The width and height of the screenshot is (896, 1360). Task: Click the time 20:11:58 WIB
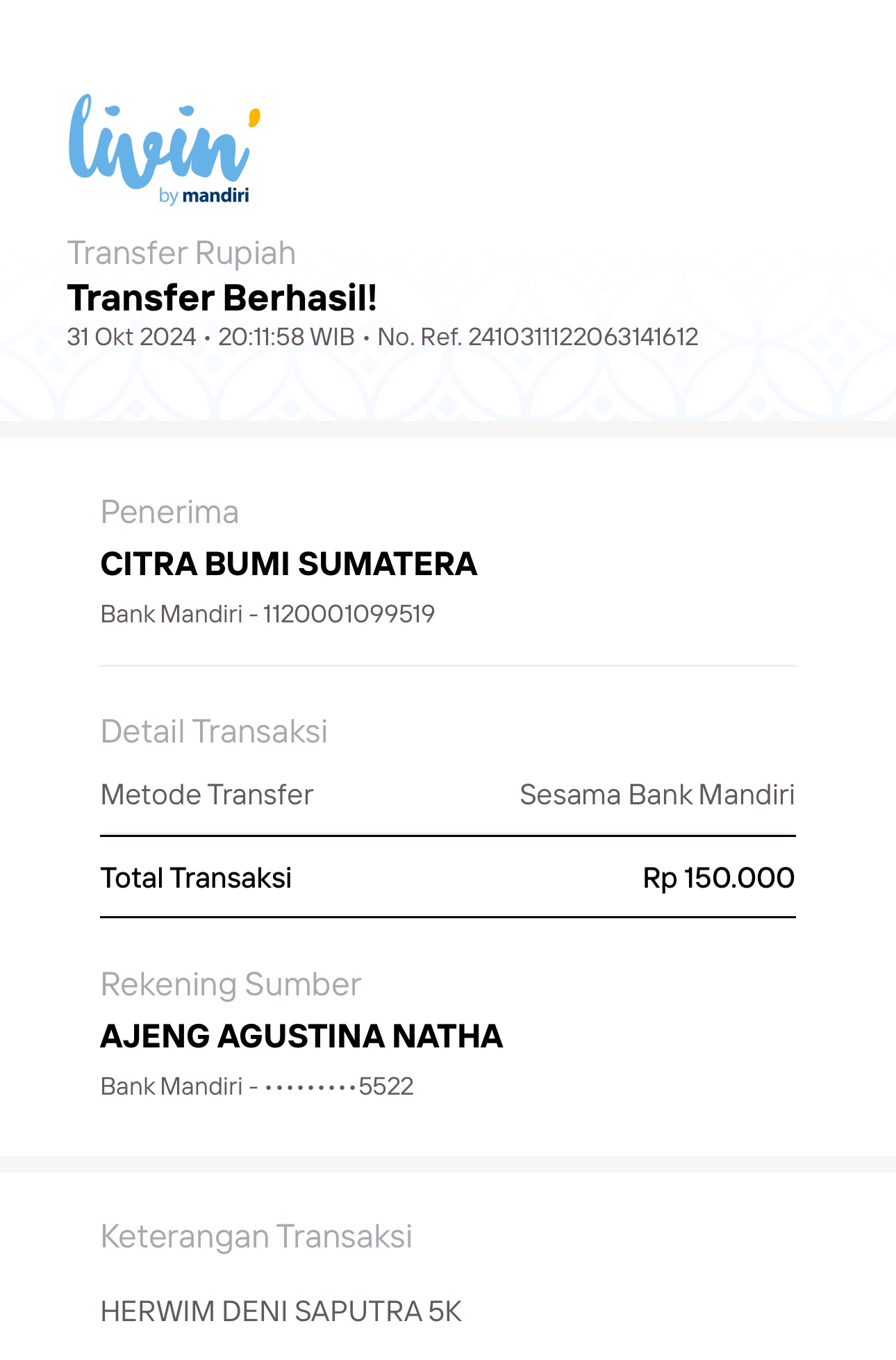point(286,337)
